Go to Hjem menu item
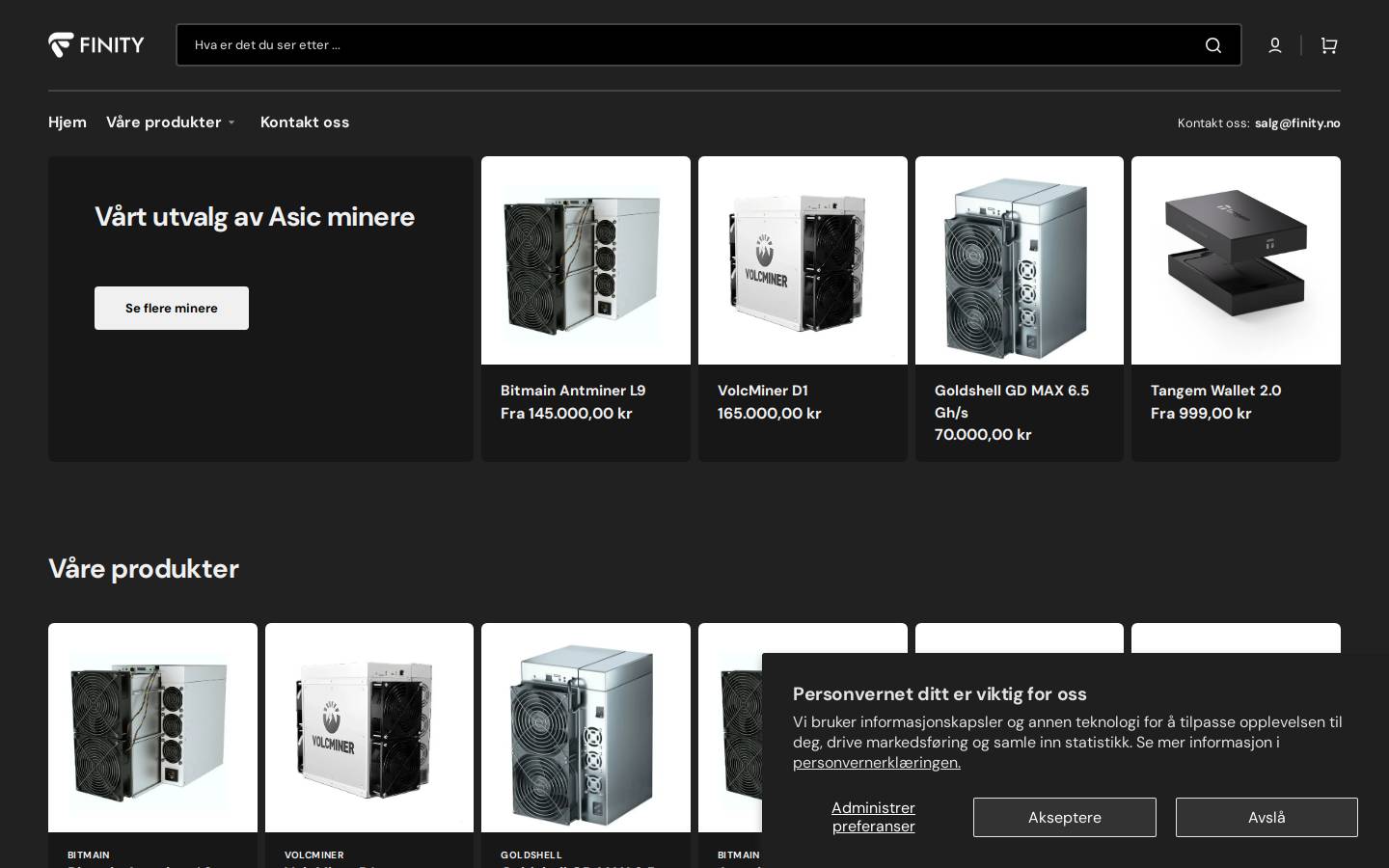Viewport: 1389px width, 868px height. pos(68,122)
